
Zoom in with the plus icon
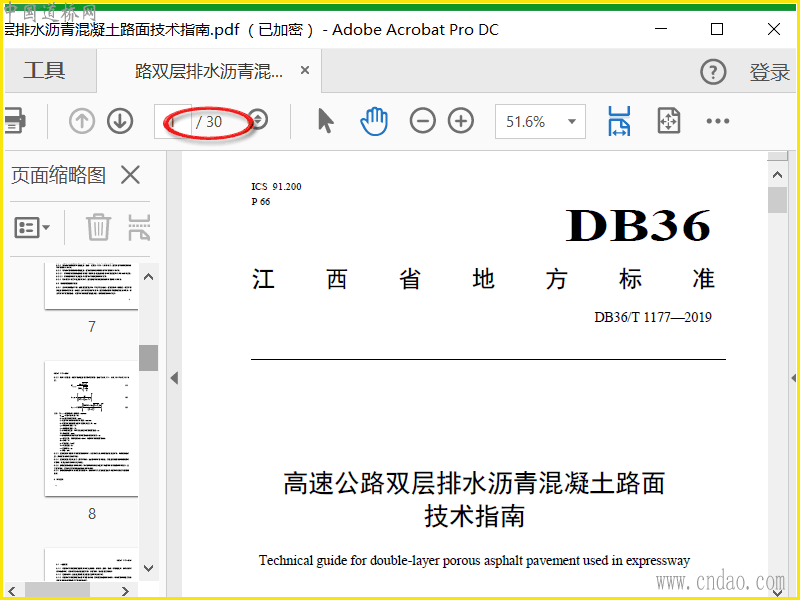click(461, 121)
